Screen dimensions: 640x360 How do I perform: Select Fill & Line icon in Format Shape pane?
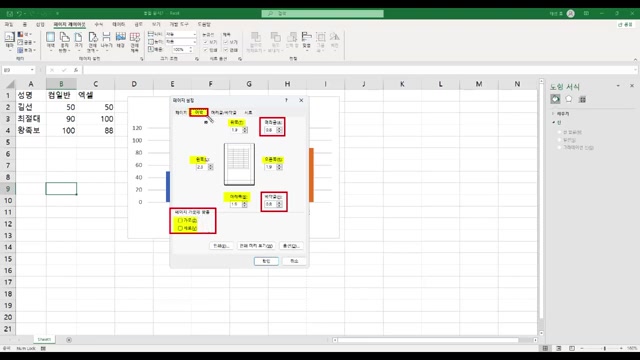tap(555, 99)
